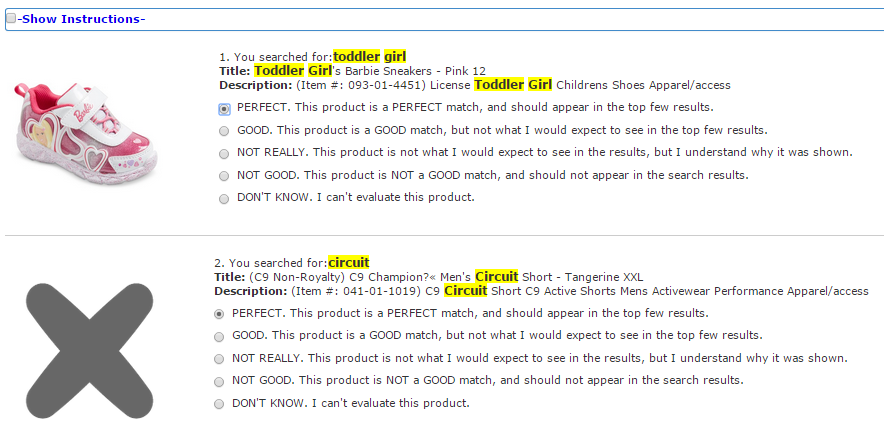Click item 2 description with Item # 041-01-1019
The height and width of the screenshot is (434, 884).
click(580, 291)
